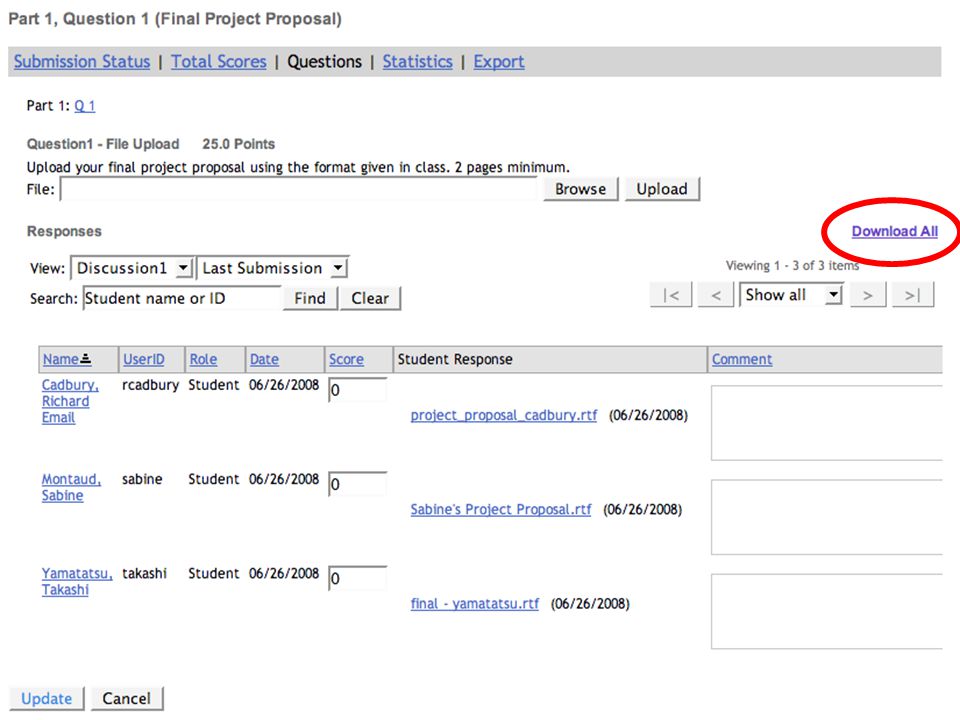Open the Last Submission dropdown
The height and width of the screenshot is (720, 960).
(x=273, y=268)
